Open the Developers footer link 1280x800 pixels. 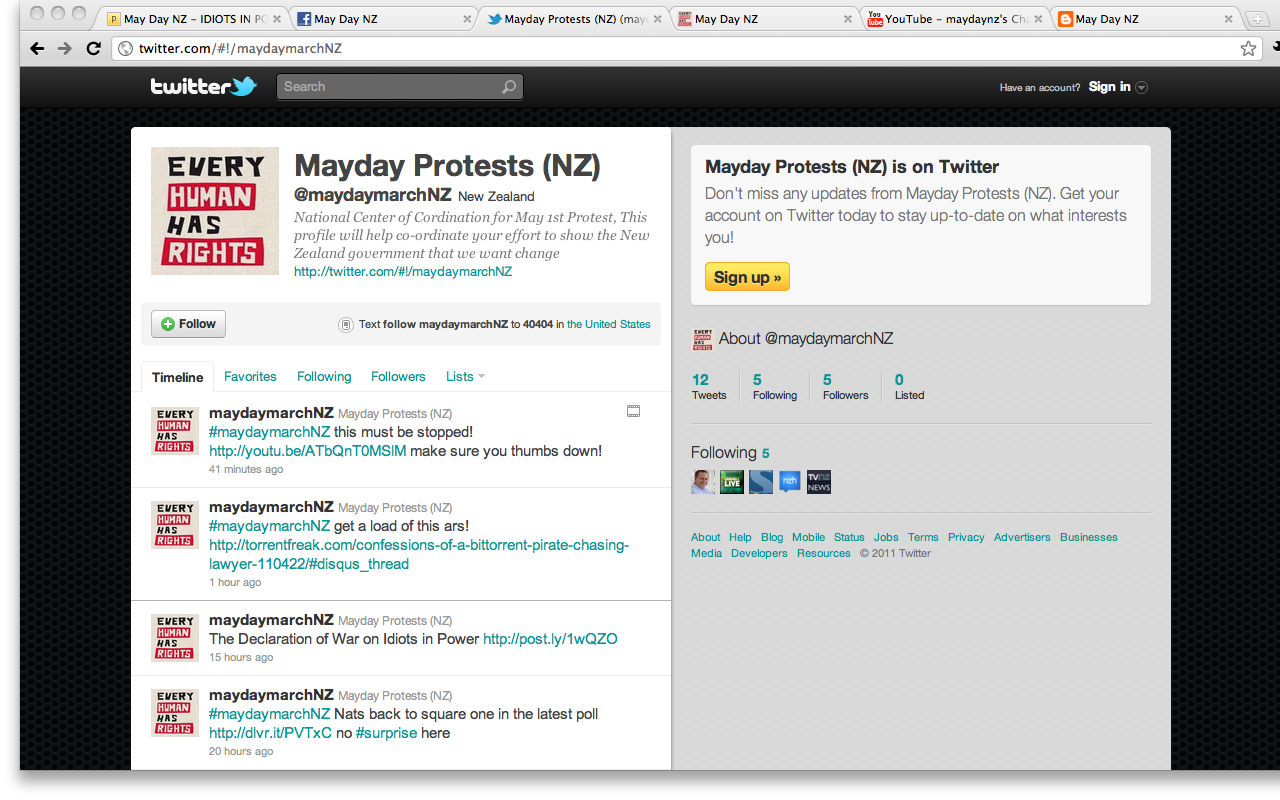759,553
